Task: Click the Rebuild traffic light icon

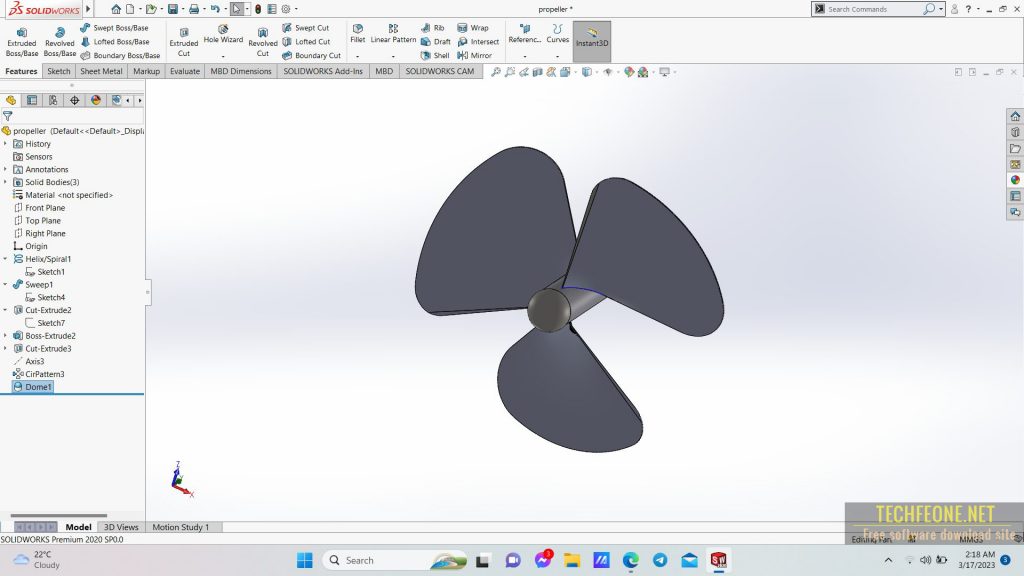Action: coord(258,9)
